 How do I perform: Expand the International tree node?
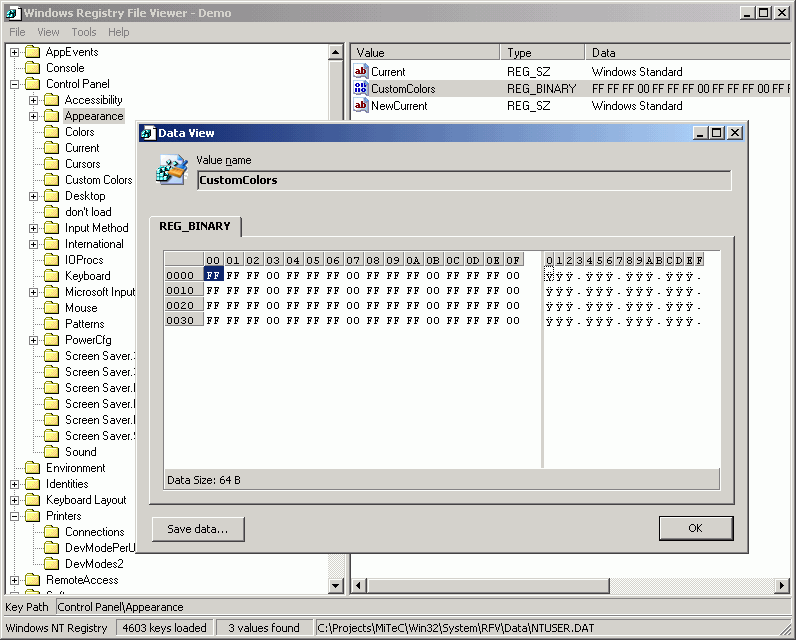pos(34,244)
